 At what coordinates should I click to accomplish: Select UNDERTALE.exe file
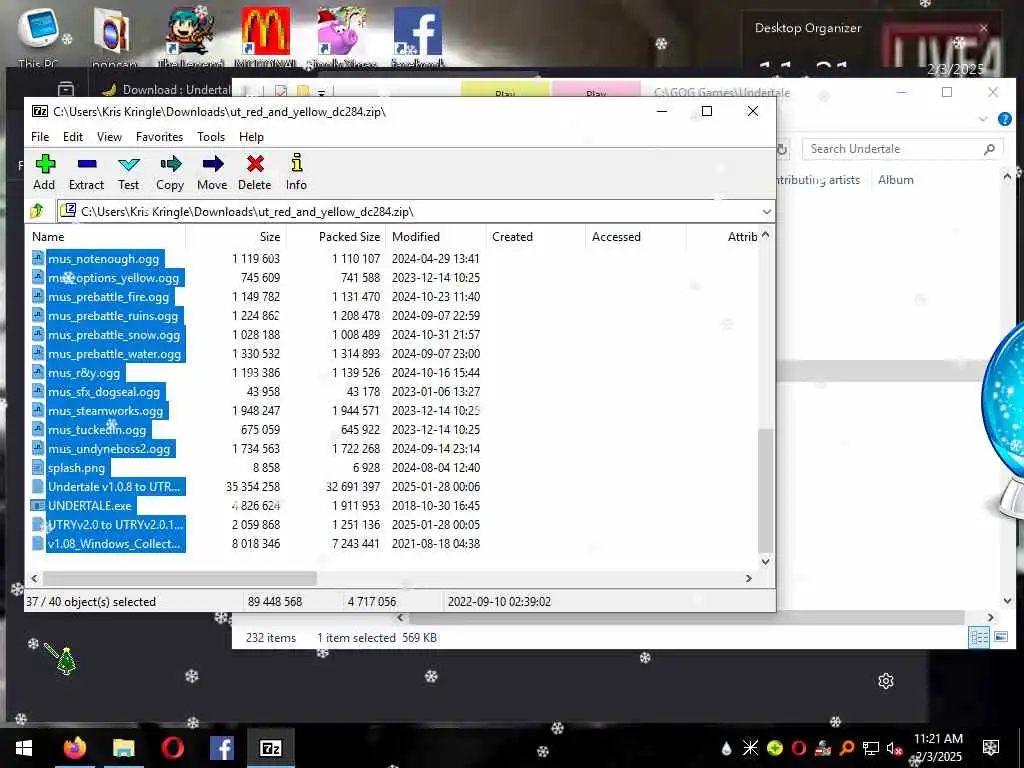click(89, 505)
